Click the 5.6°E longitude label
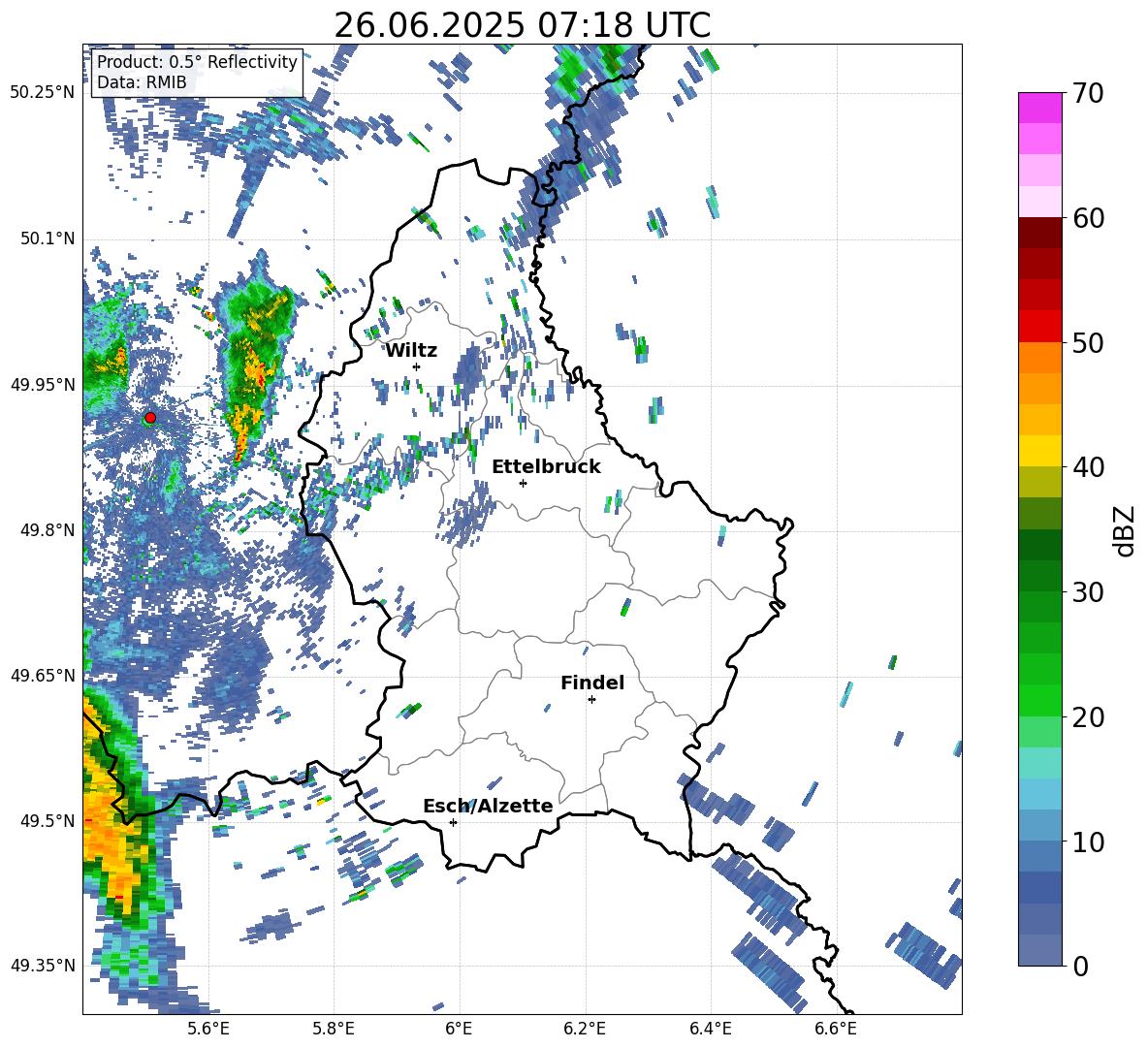Viewport: 1148px width, 1048px height. pyautogui.click(x=208, y=1029)
